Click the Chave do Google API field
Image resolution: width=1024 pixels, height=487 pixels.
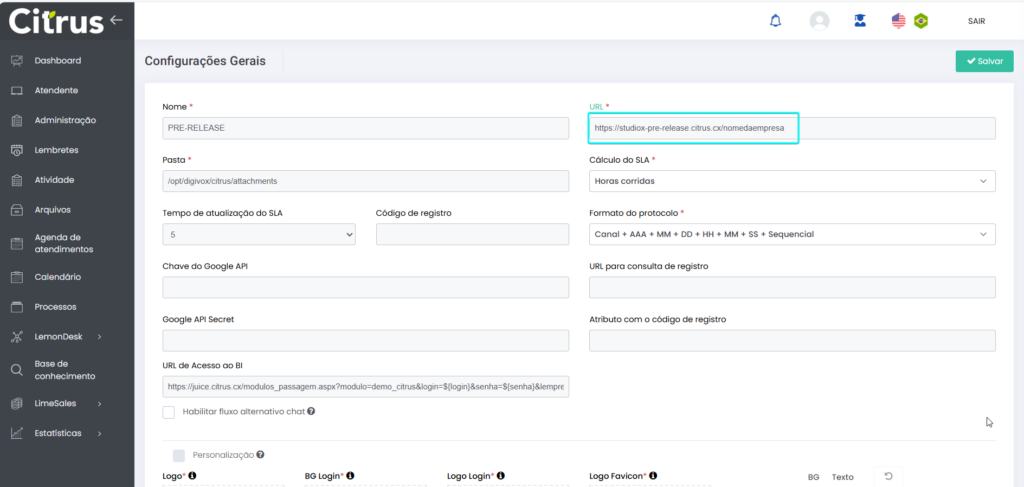click(365, 288)
